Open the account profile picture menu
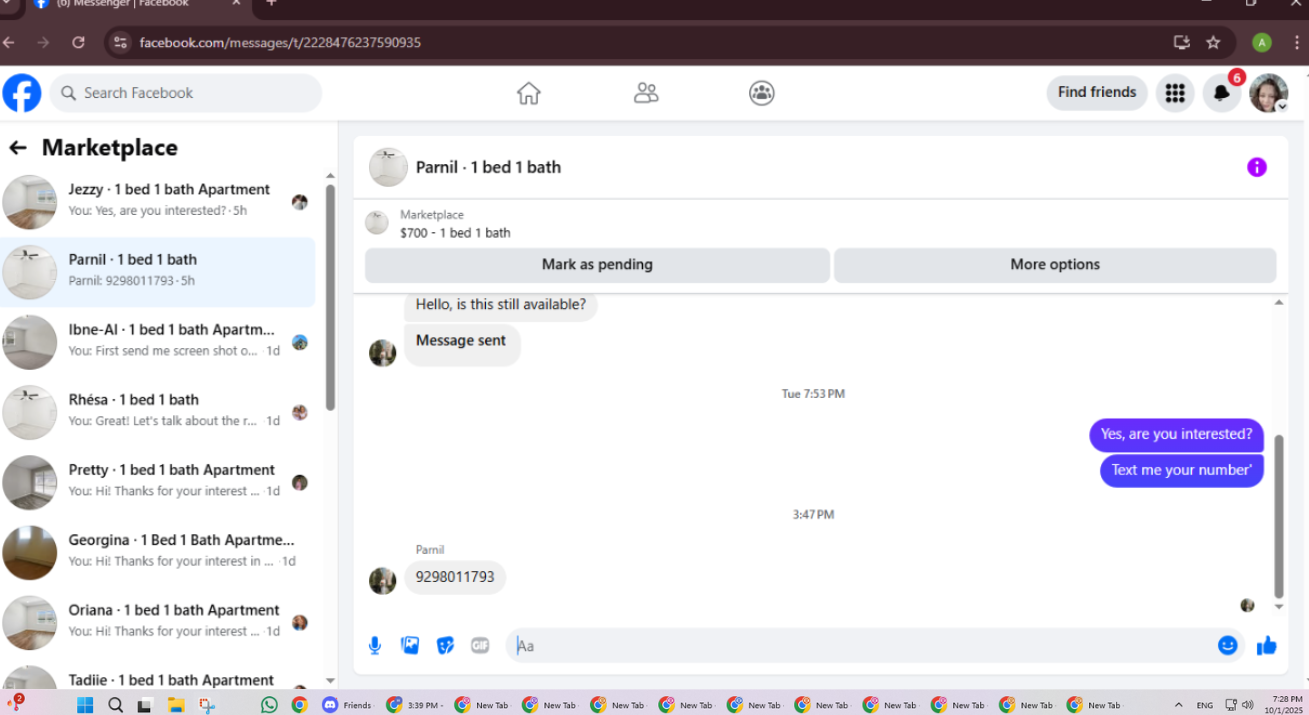The height and width of the screenshot is (715, 1309). pyautogui.click(x=1269, y=93)
